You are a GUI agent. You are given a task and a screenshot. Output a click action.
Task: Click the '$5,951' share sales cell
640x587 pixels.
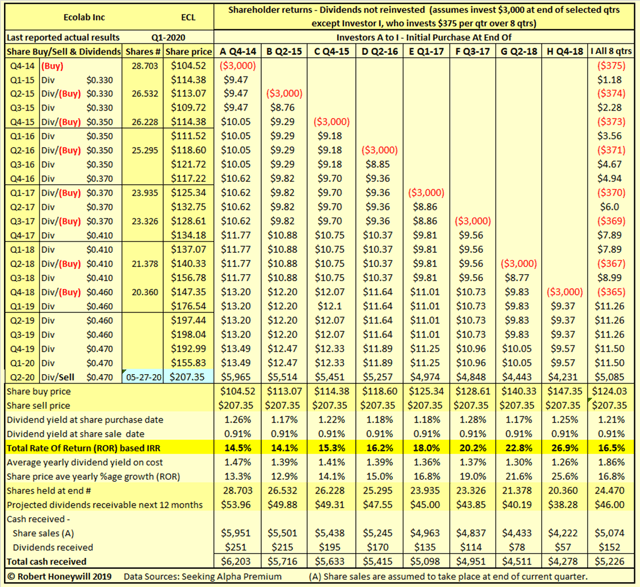[236, 533]
